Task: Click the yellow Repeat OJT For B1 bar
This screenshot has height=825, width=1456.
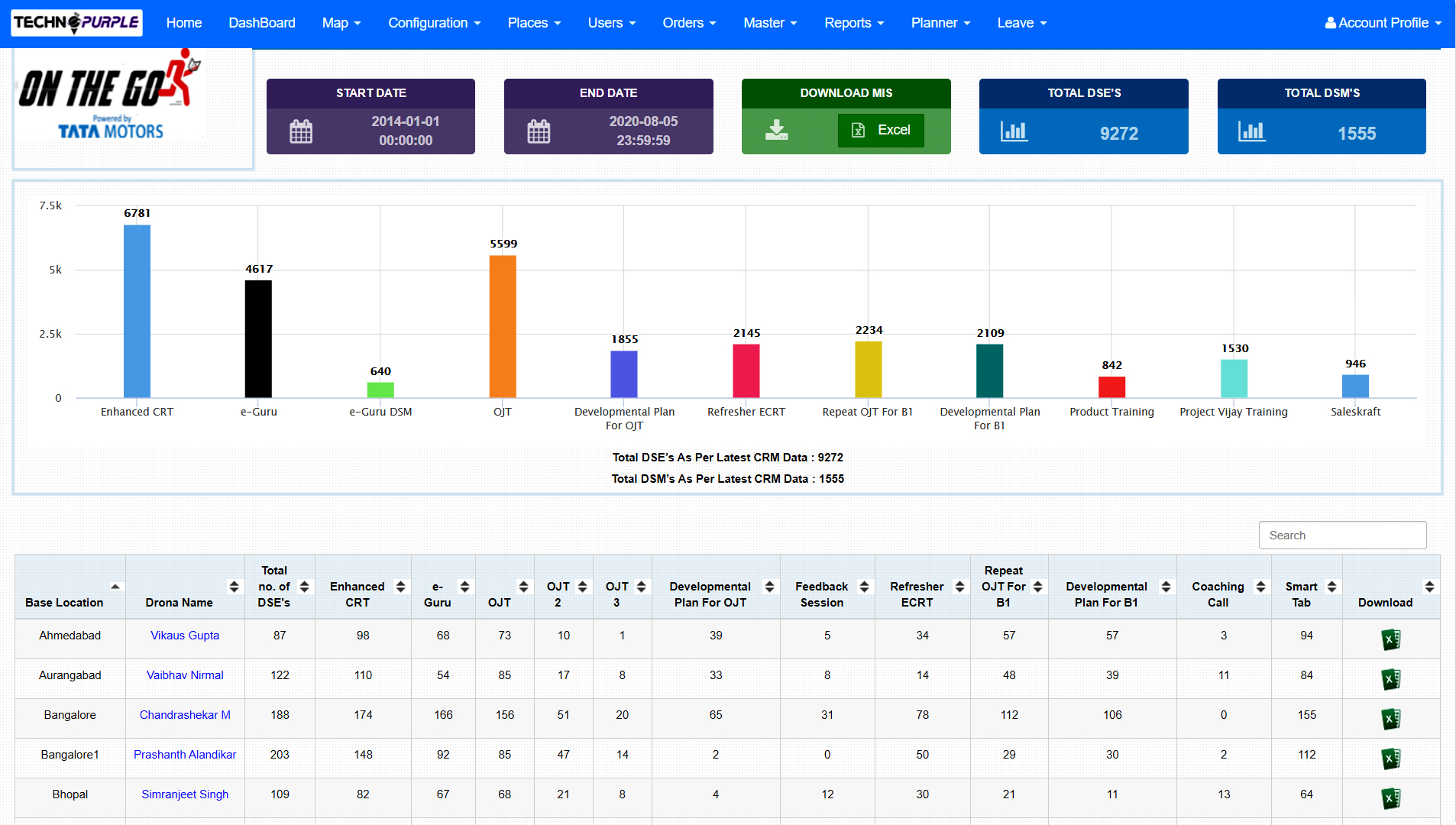Action: pyautogui.click(x=868, y=370)
